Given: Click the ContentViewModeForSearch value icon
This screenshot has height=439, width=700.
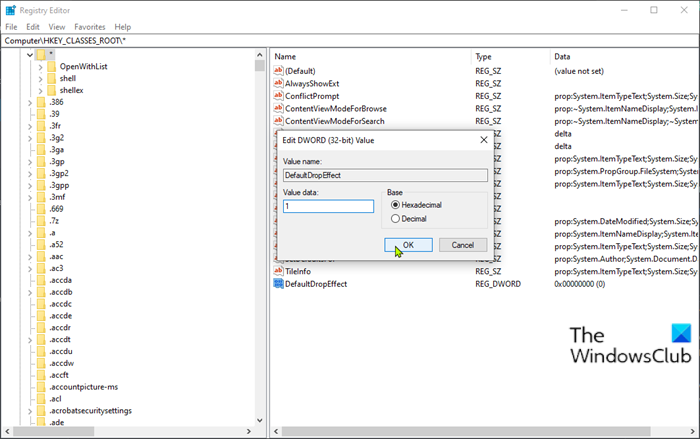Looking at the screenshot, I should (x=279, y=121).
